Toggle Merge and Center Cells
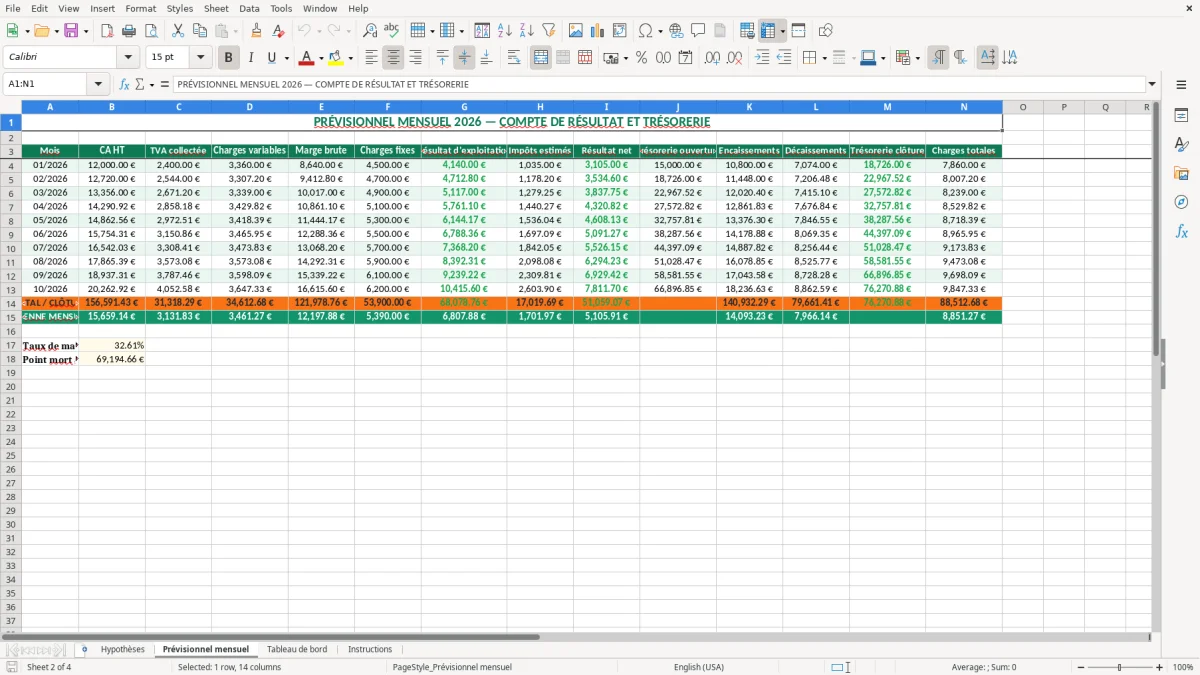This screenshot has height=675, width=1200. pyautogui.click(x=541, y=58)
